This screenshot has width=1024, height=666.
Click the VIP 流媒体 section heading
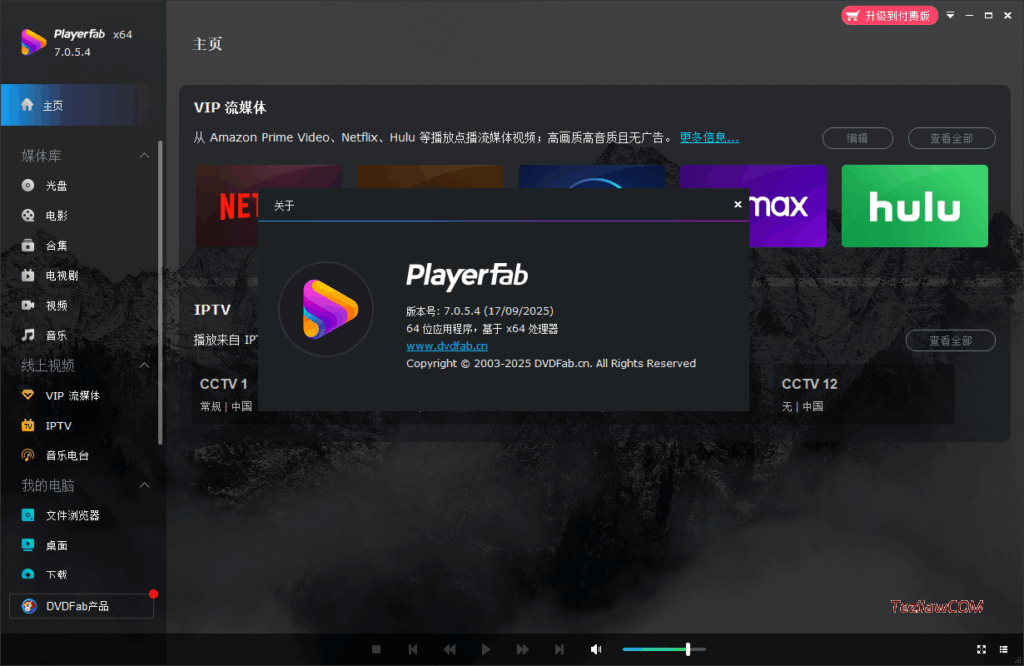point(230,108)
